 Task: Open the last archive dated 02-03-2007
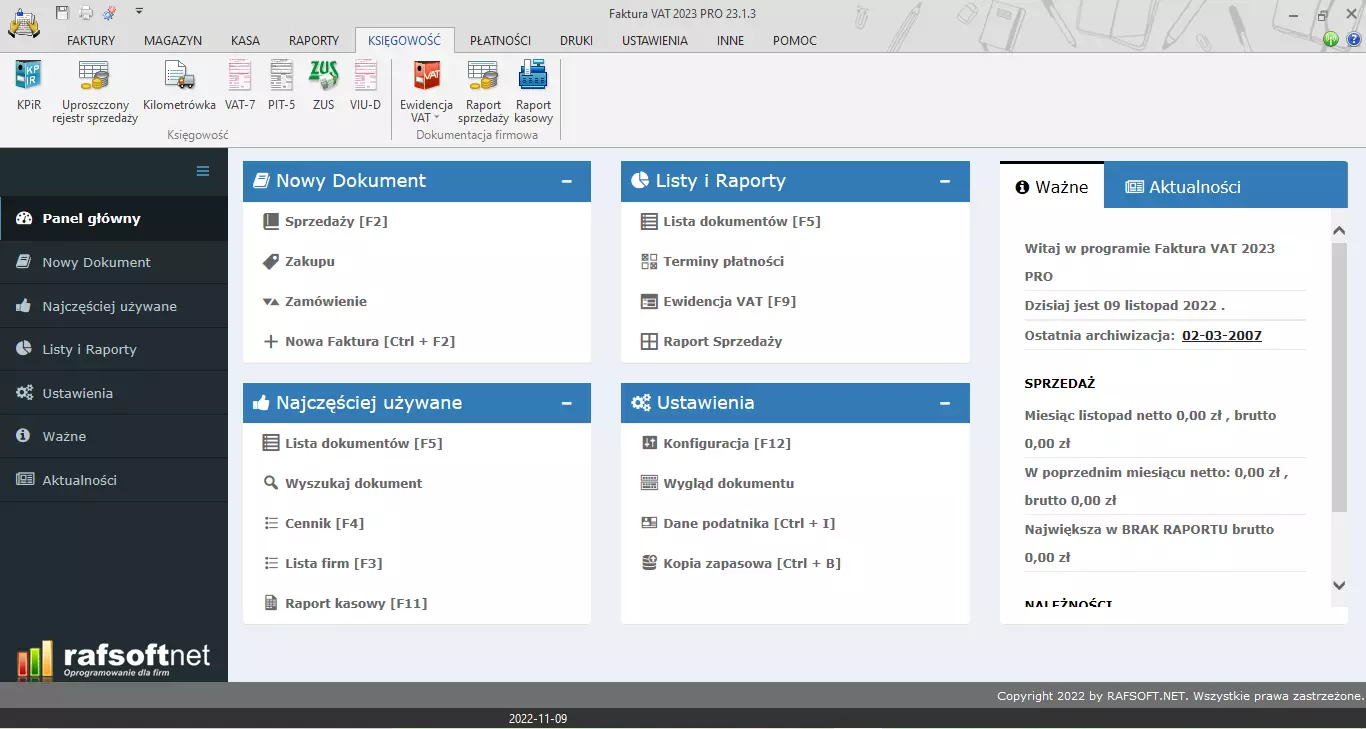[1221, 335]
